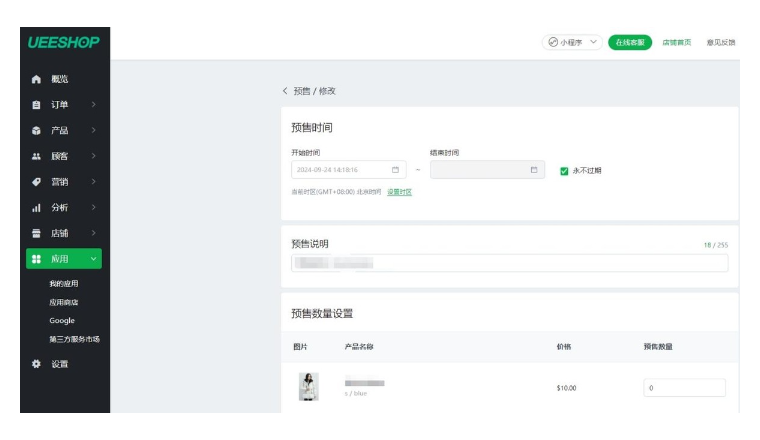Click the 预售数量 input field

pos(684,388)
